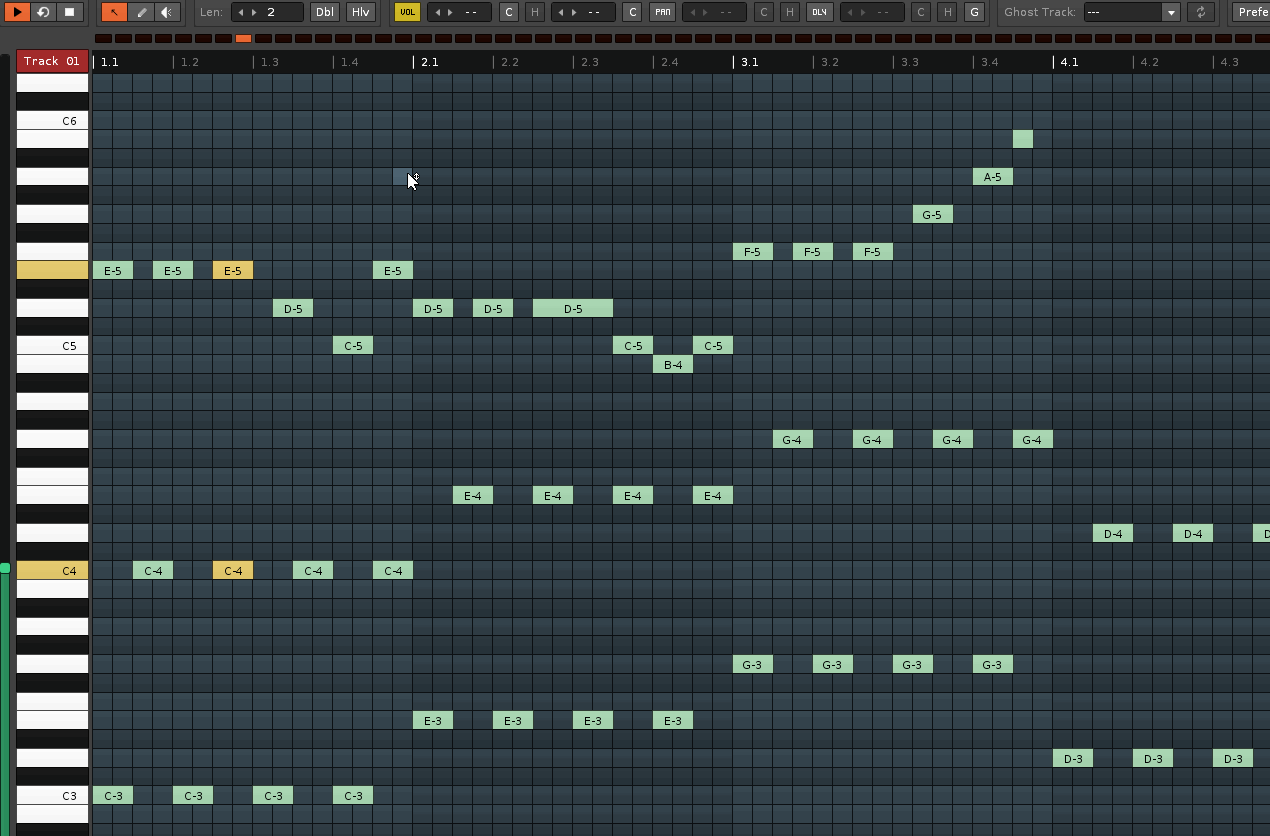Jump to timeline position 3.3

tap(910, 62)
